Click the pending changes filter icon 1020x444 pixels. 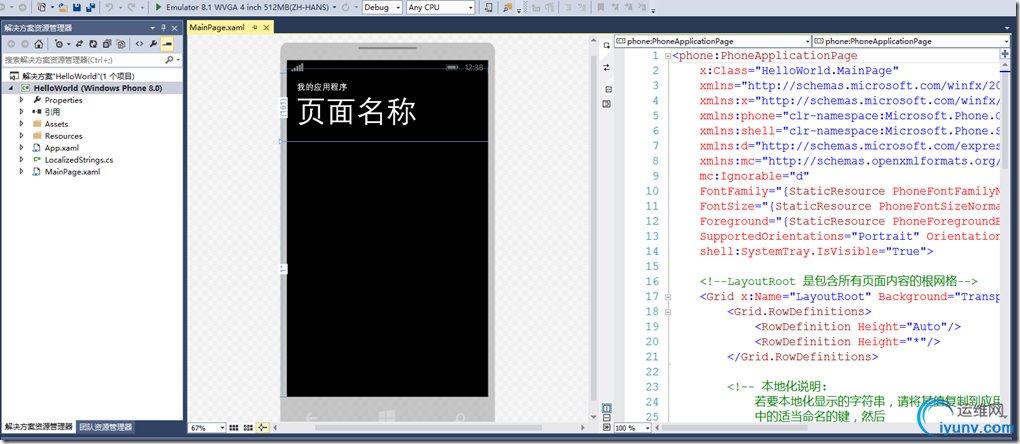pyautogui.click(x=60, y=44)
